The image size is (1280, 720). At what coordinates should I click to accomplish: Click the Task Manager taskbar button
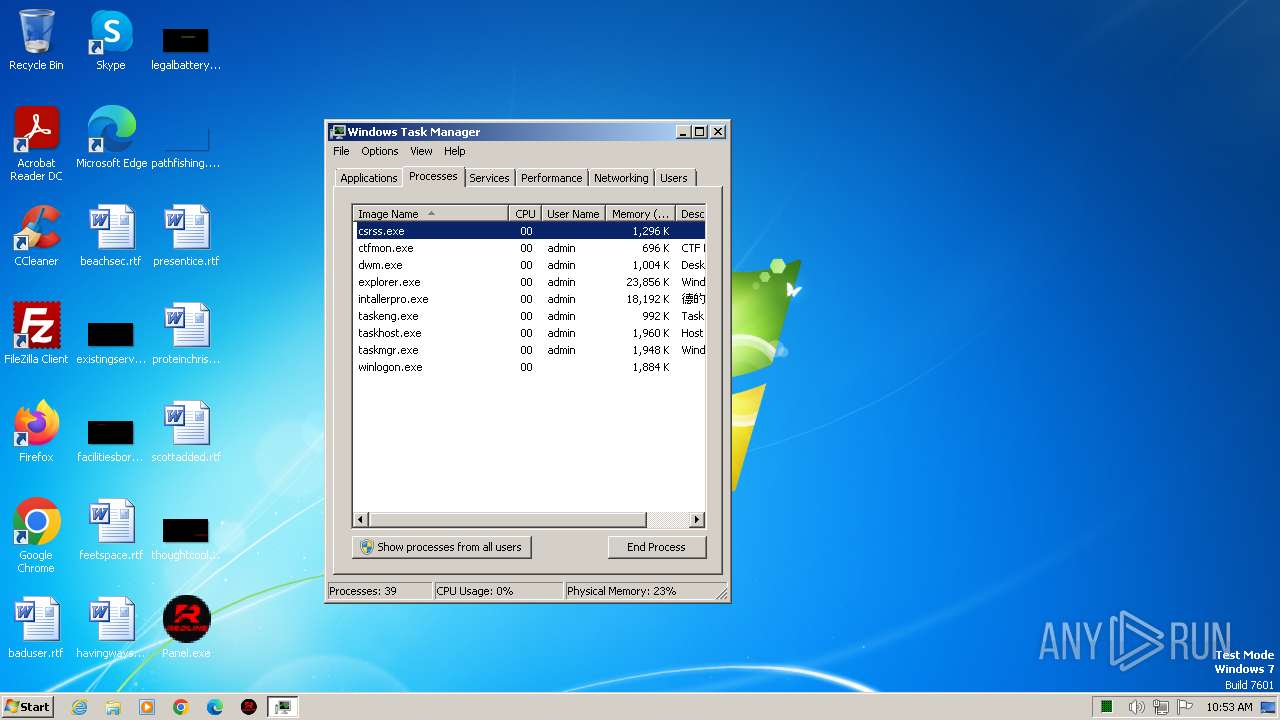[283, 707]
